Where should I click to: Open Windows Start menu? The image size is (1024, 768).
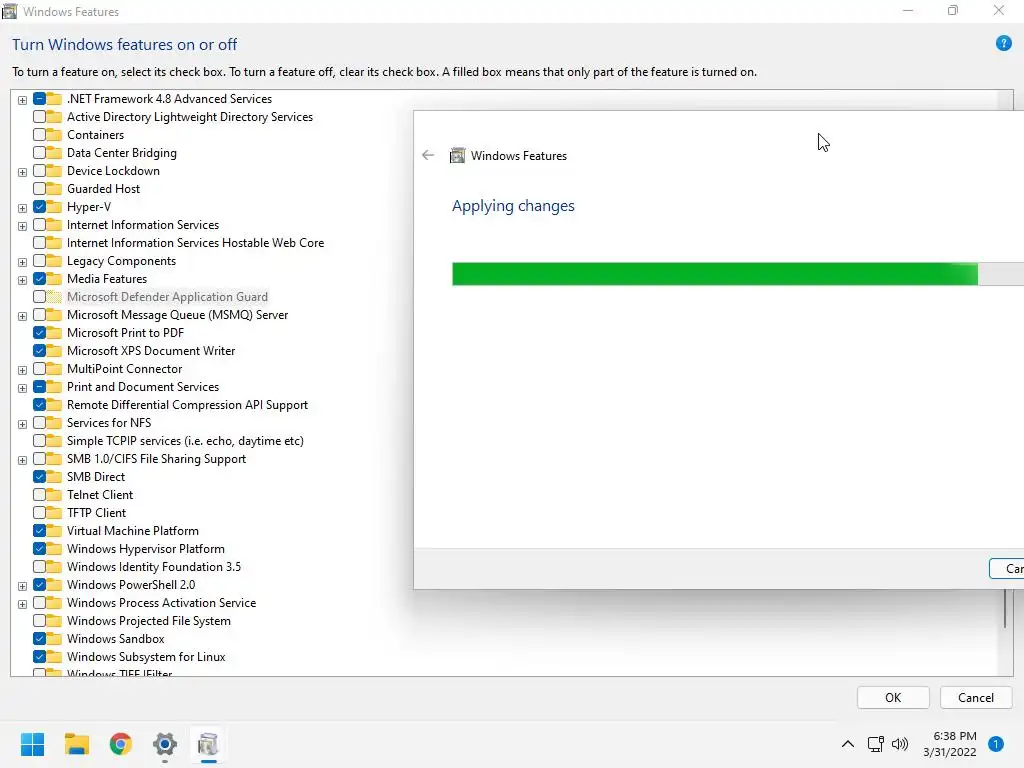coord(32,744)
